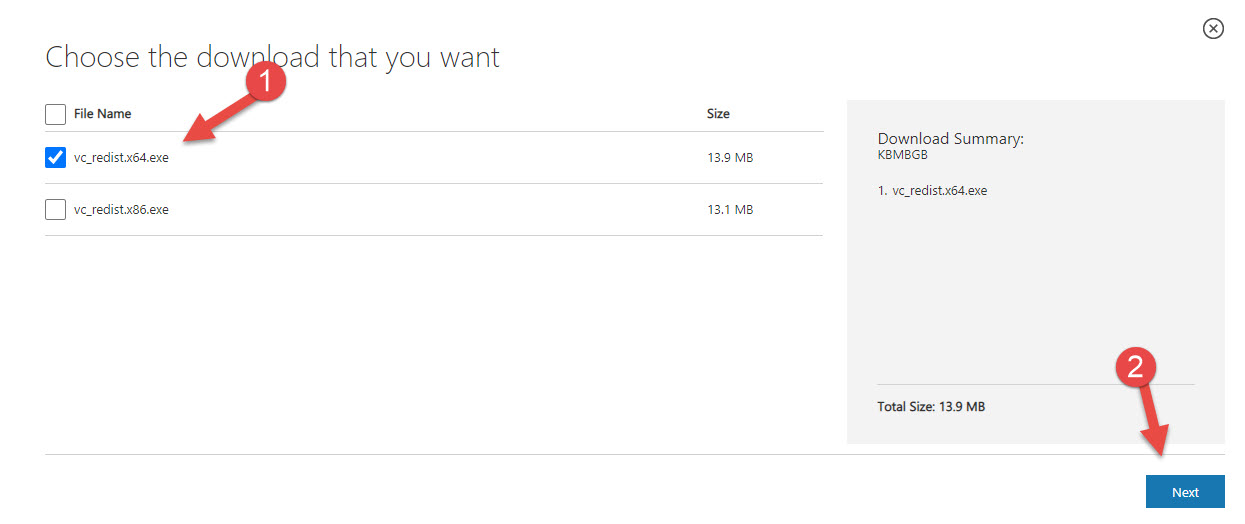Click summary entry 1. vc_redist.x64.exe
The width and height of the screenshot is (1245, 524).
(932, 190)
